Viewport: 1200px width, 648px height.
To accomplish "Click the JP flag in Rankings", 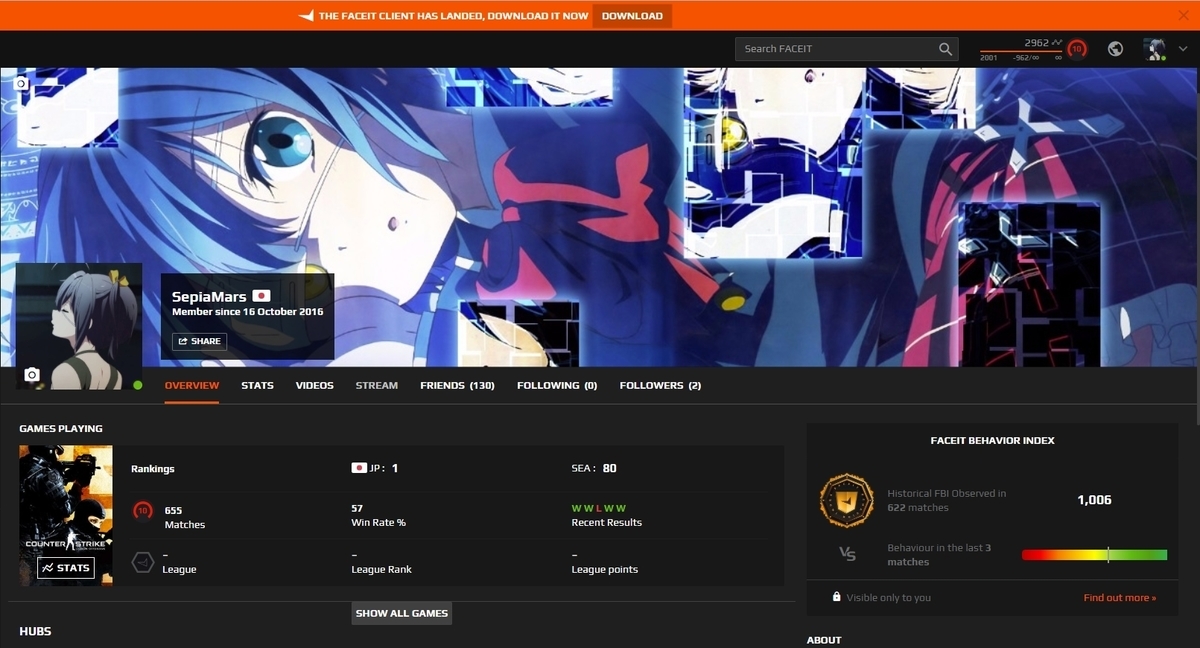I will tap(359, 468).
